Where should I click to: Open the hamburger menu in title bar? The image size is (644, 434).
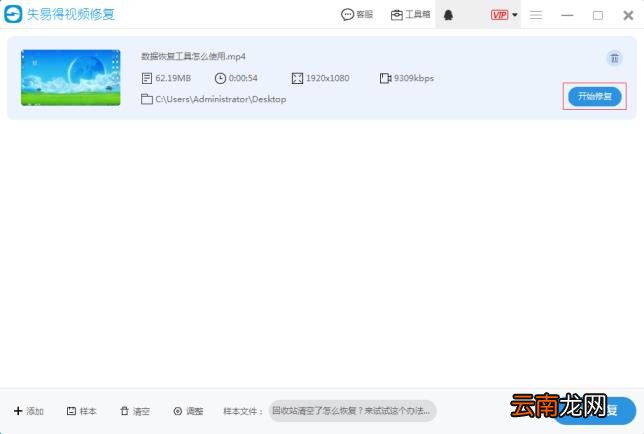click(x=536, y=15)
